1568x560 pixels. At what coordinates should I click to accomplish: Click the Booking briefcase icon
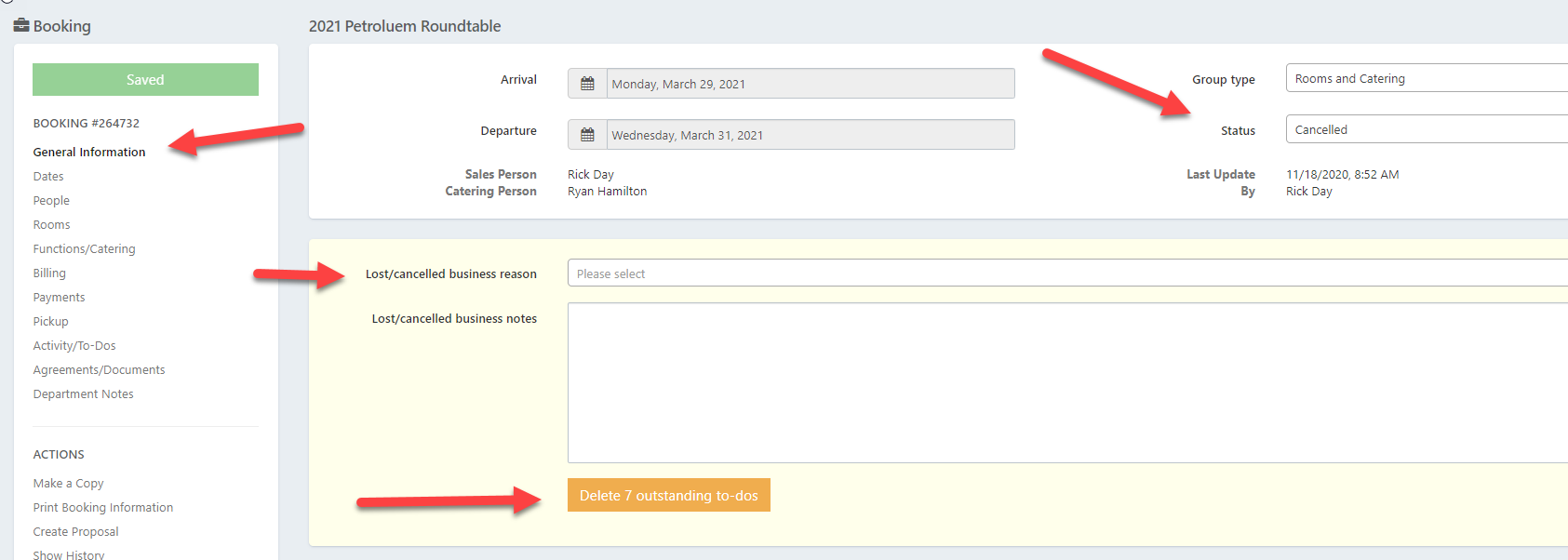21,26
